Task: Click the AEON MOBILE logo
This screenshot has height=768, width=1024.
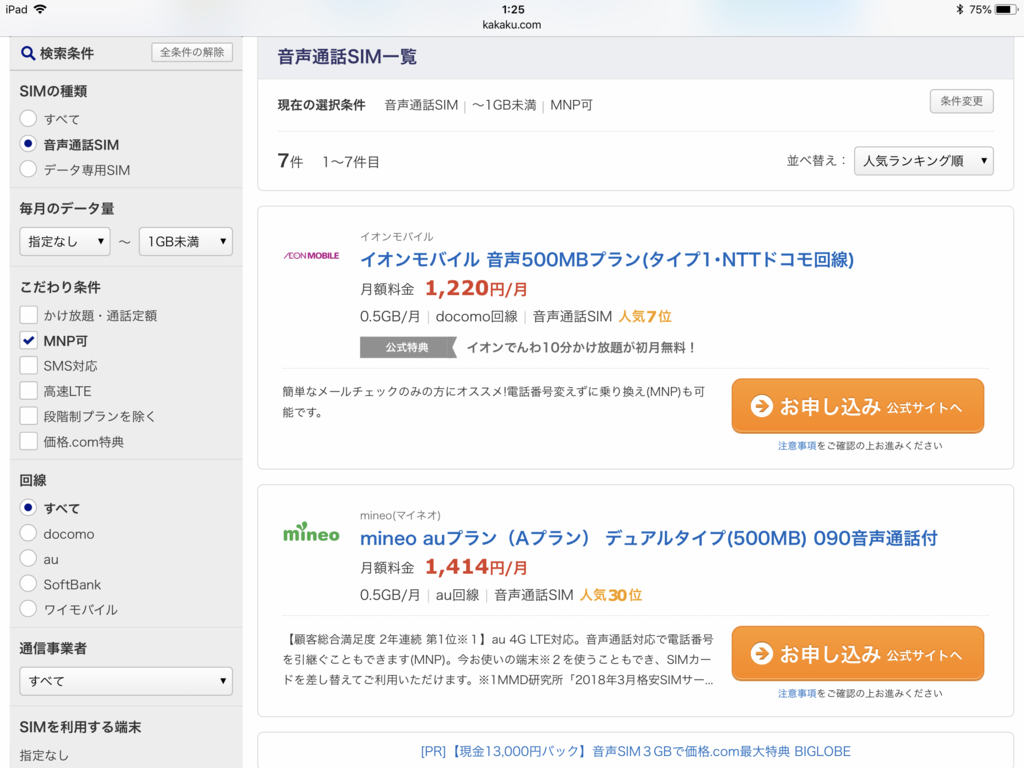Action: 312,255
